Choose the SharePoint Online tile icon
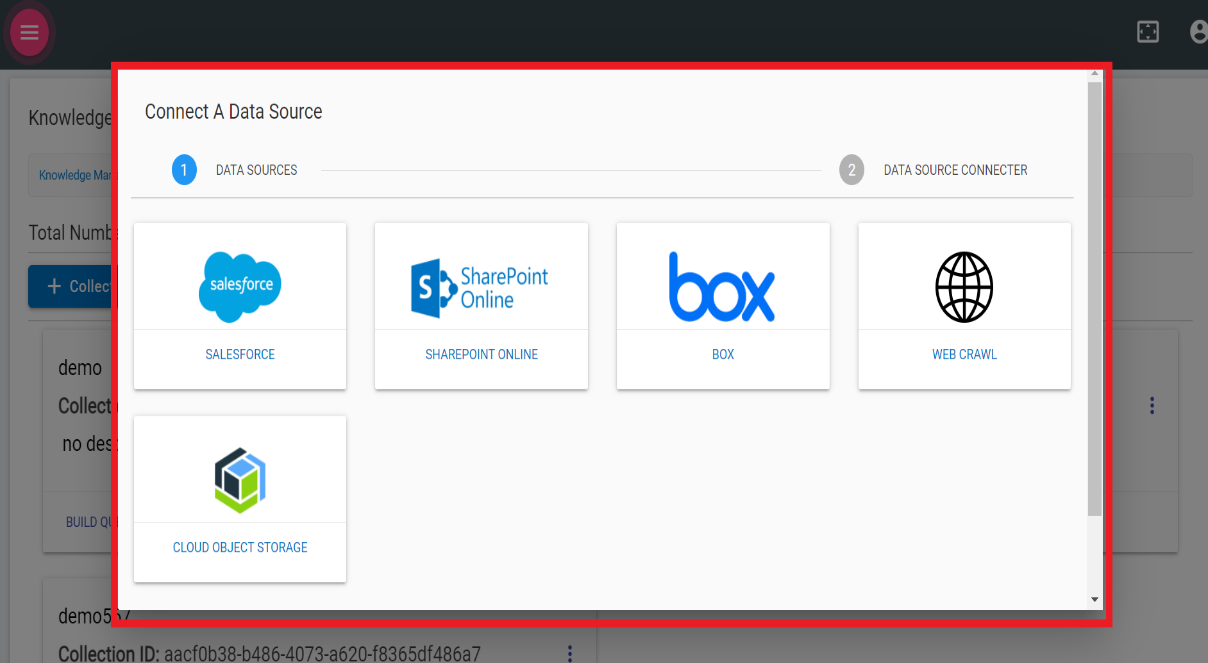This screenshot has width=1208, height=663. pyautogui.click(x=480, y=287)
